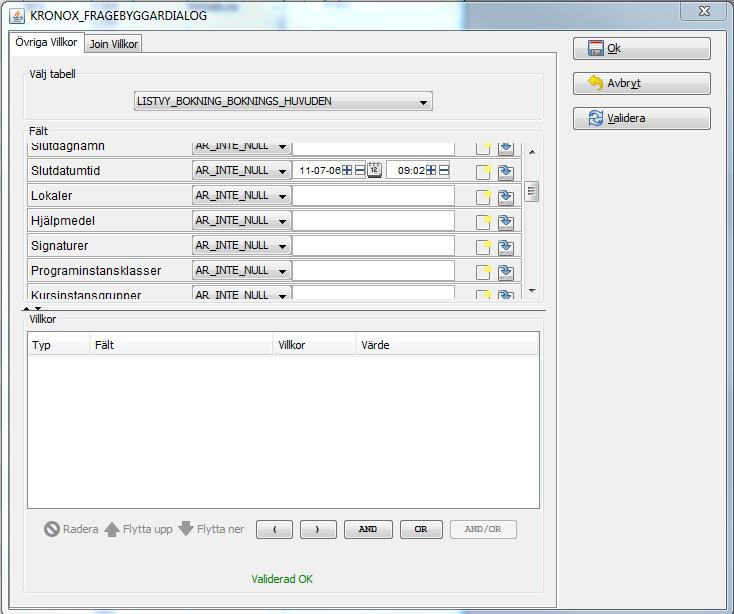The image size is (734, 614).
Task: Insert an opening parenthesis
Action: pyautogui.click(x=274, y=529)
